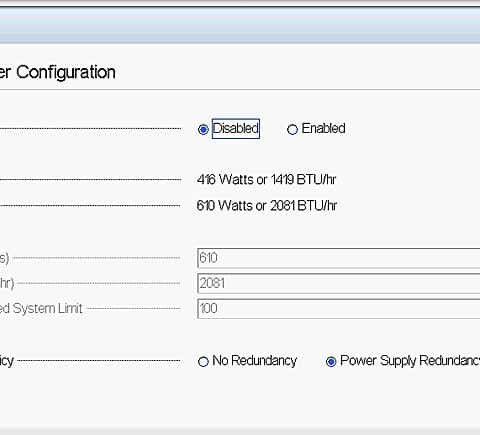Select the Disabled radio button
The image size is (480, 435).
(203, 129)
